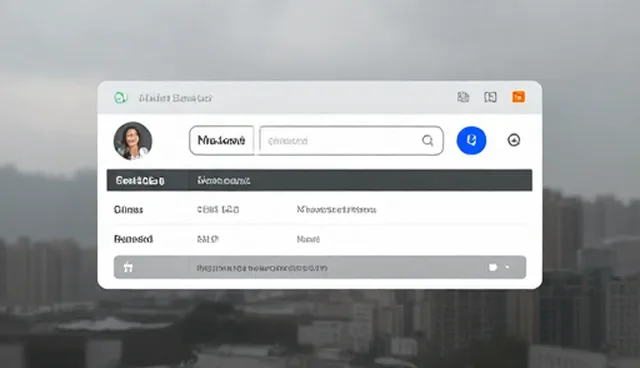Expand the small arrow at gray bar's right end
640x368 pixels.
507,267
